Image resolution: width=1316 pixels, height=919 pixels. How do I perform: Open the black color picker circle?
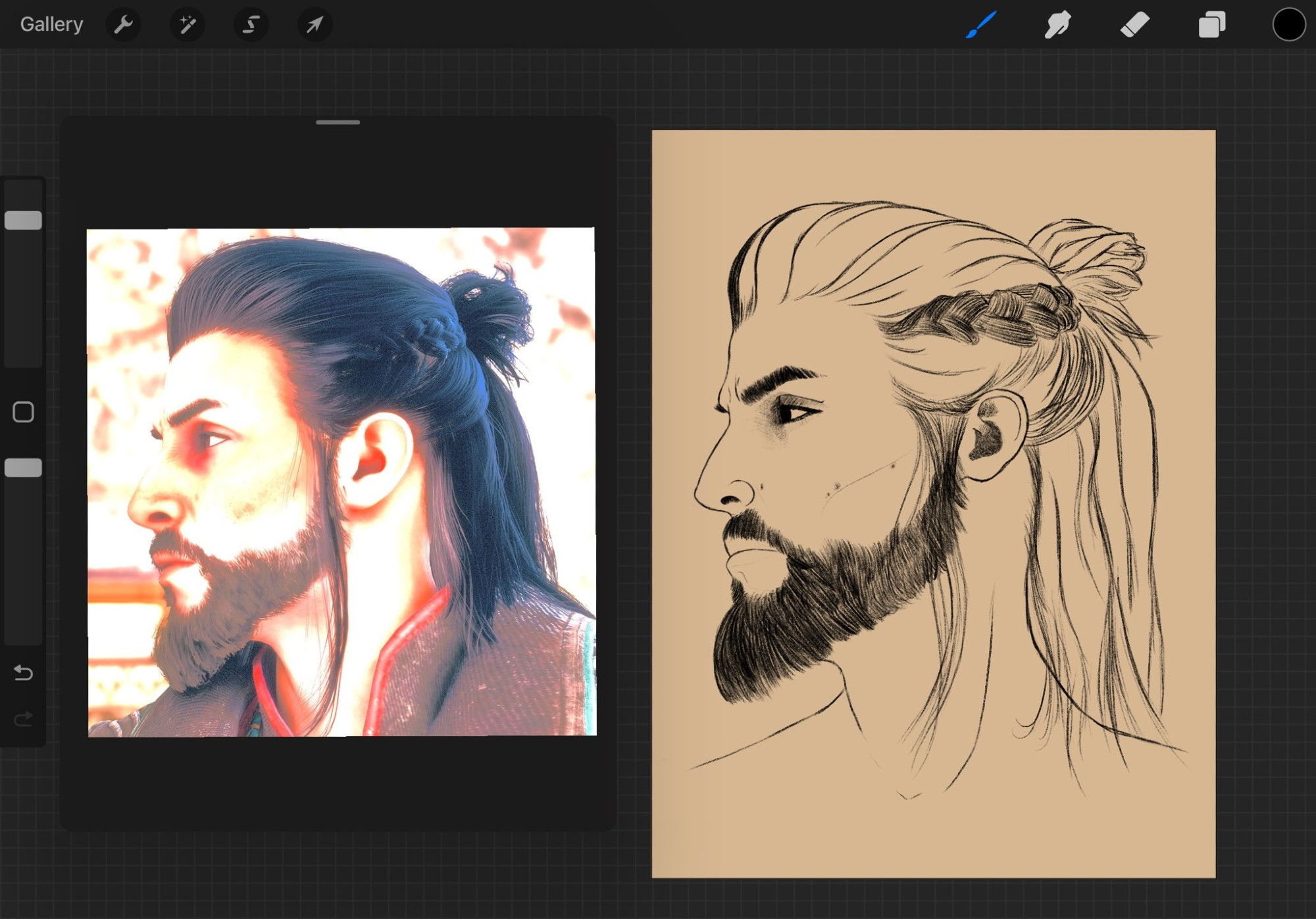point(1288,25)
